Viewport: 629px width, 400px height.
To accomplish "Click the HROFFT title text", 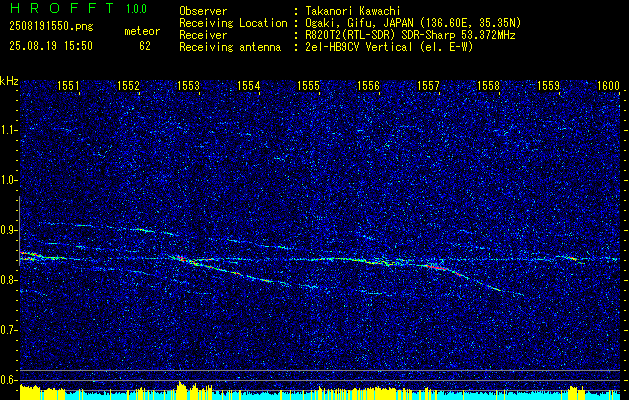I will [x=62, y=8].
